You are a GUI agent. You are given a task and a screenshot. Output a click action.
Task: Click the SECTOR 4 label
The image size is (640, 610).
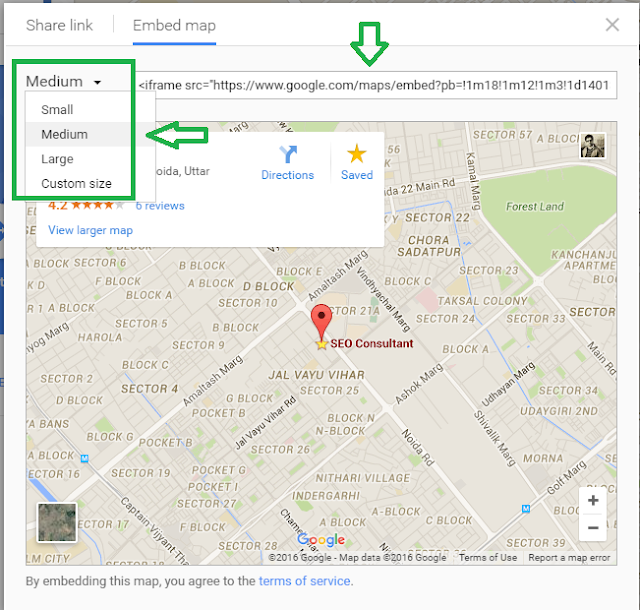coord(149,389)
